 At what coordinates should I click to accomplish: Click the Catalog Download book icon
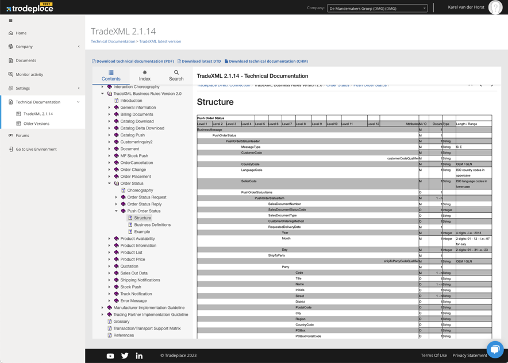116,121
